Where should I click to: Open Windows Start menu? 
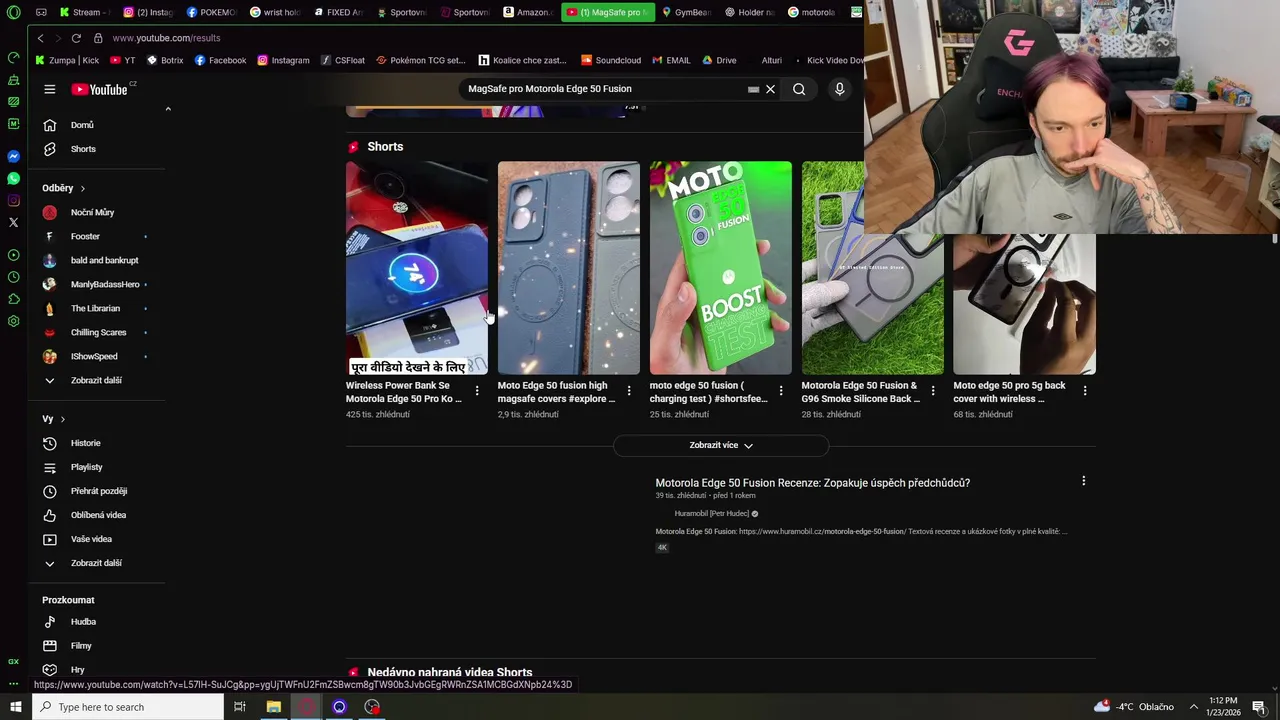[15, 707]
